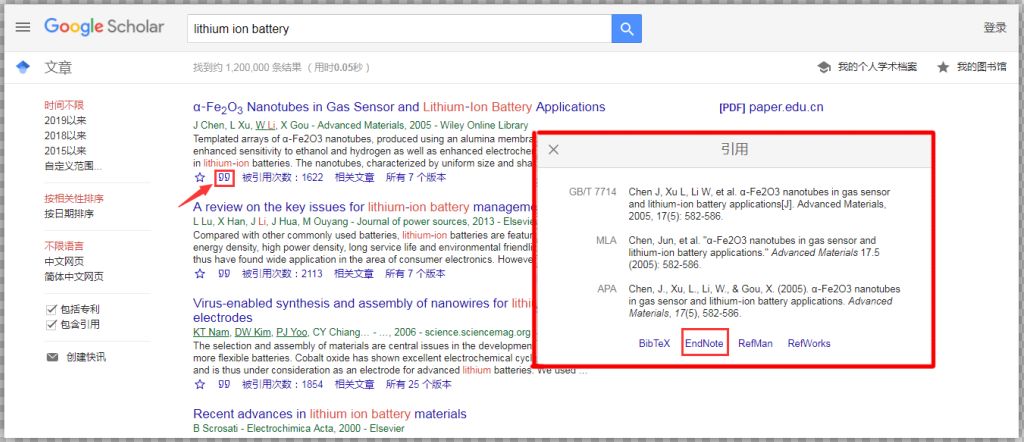Cite the result with 2113 citations

(x=224, y=274)
